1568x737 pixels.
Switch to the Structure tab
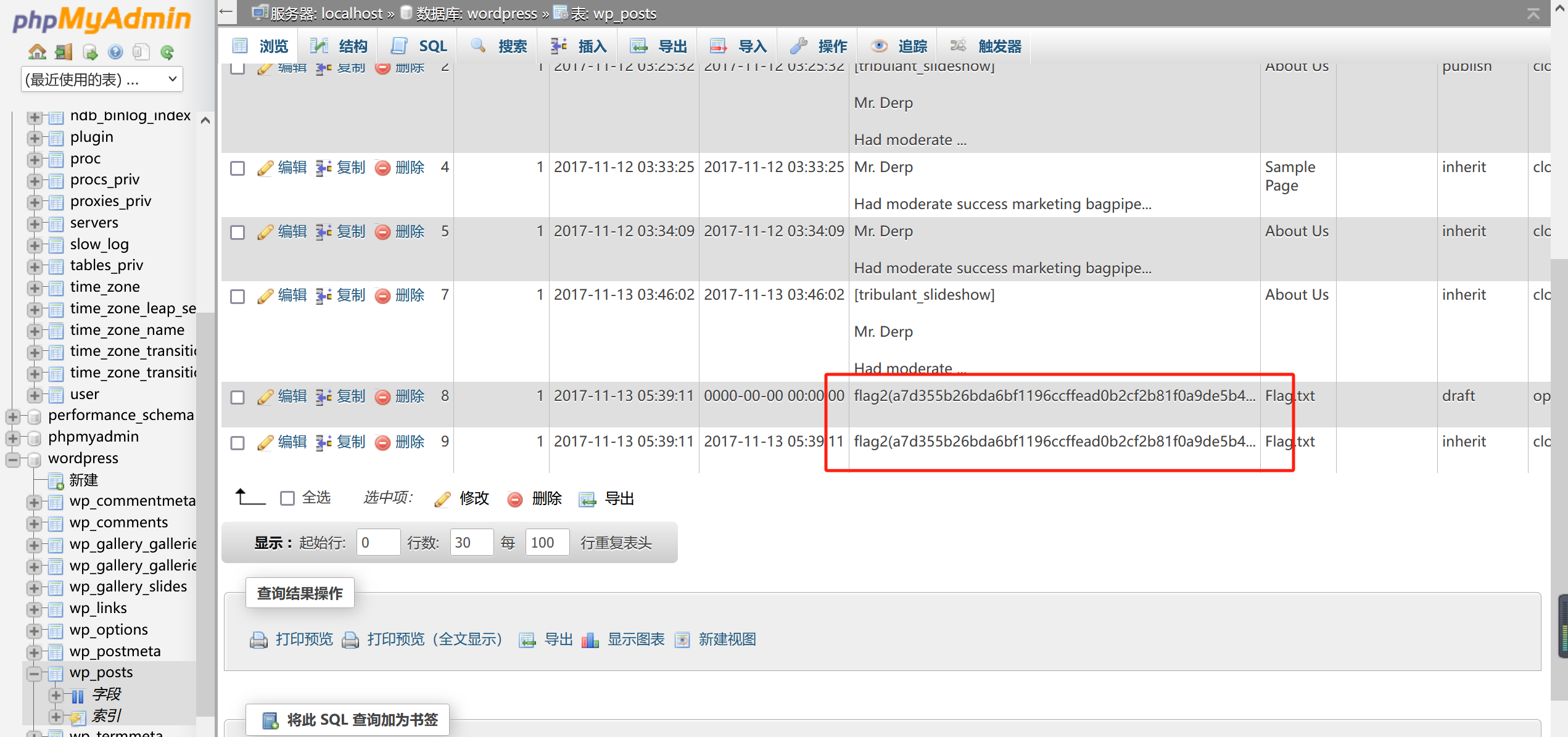(338, 46)
